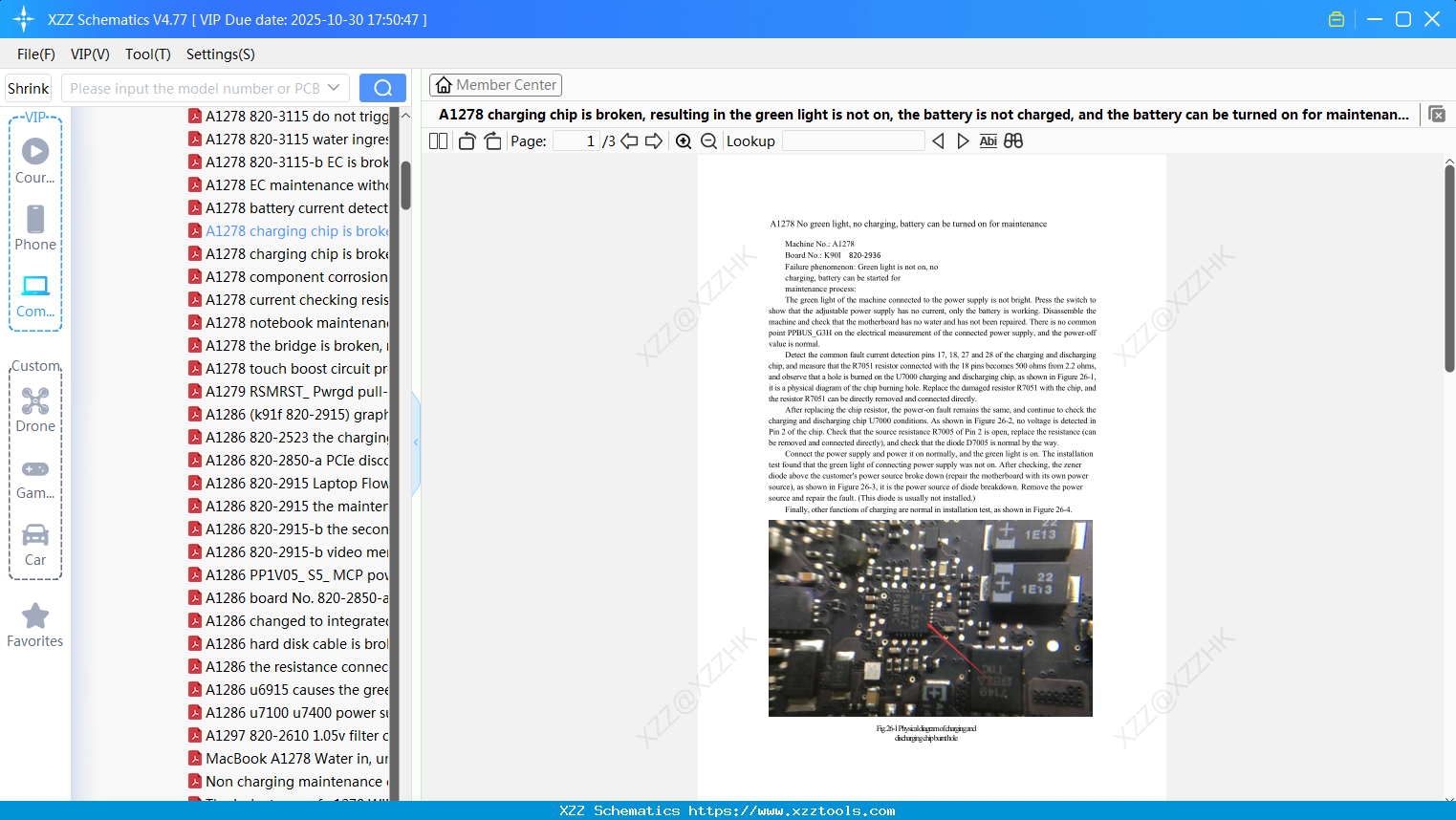Click the XZZ Schematics app logo
Screen dimensions: 1456x820
tap(24, 19)
